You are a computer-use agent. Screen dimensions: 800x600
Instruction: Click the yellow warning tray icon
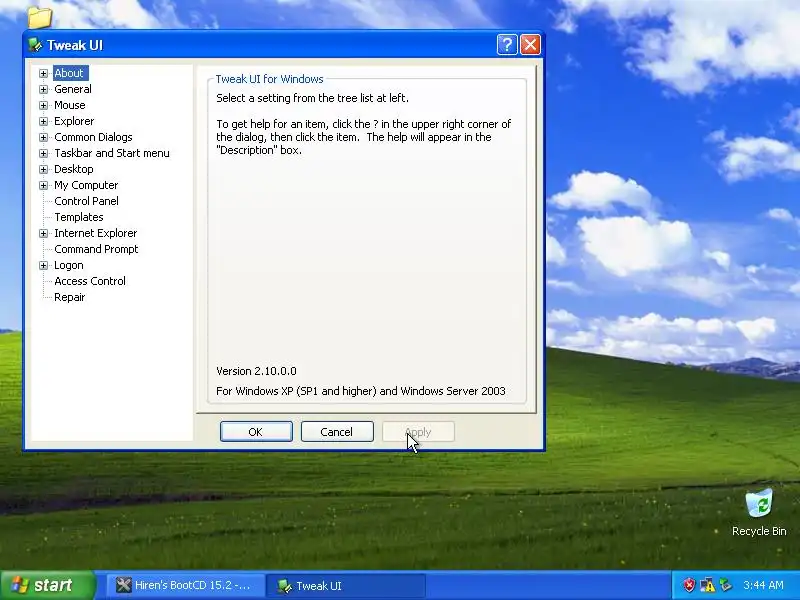(708, 585)
